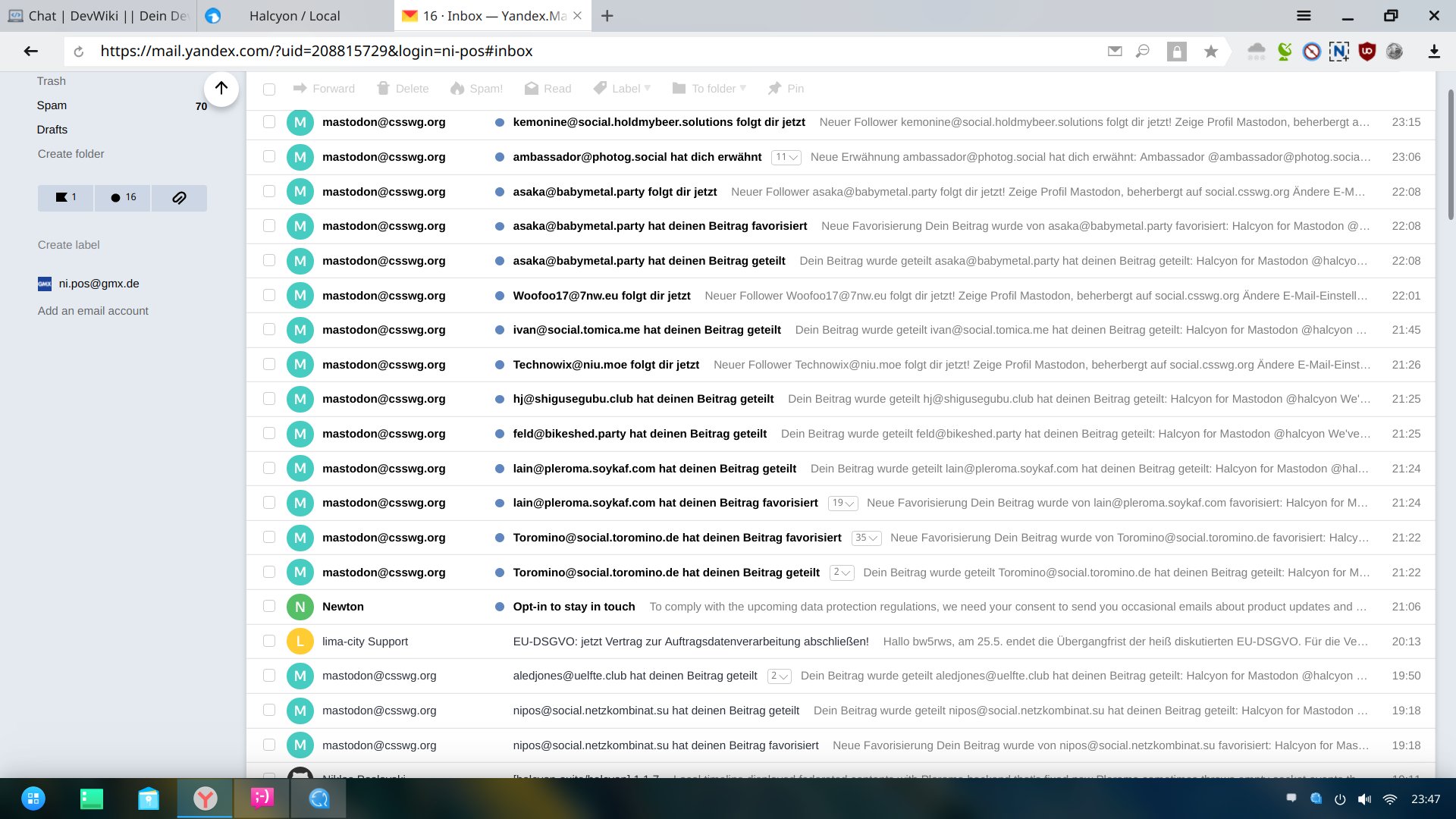Open the Spam folder
1456x819 pixels.
52,105
